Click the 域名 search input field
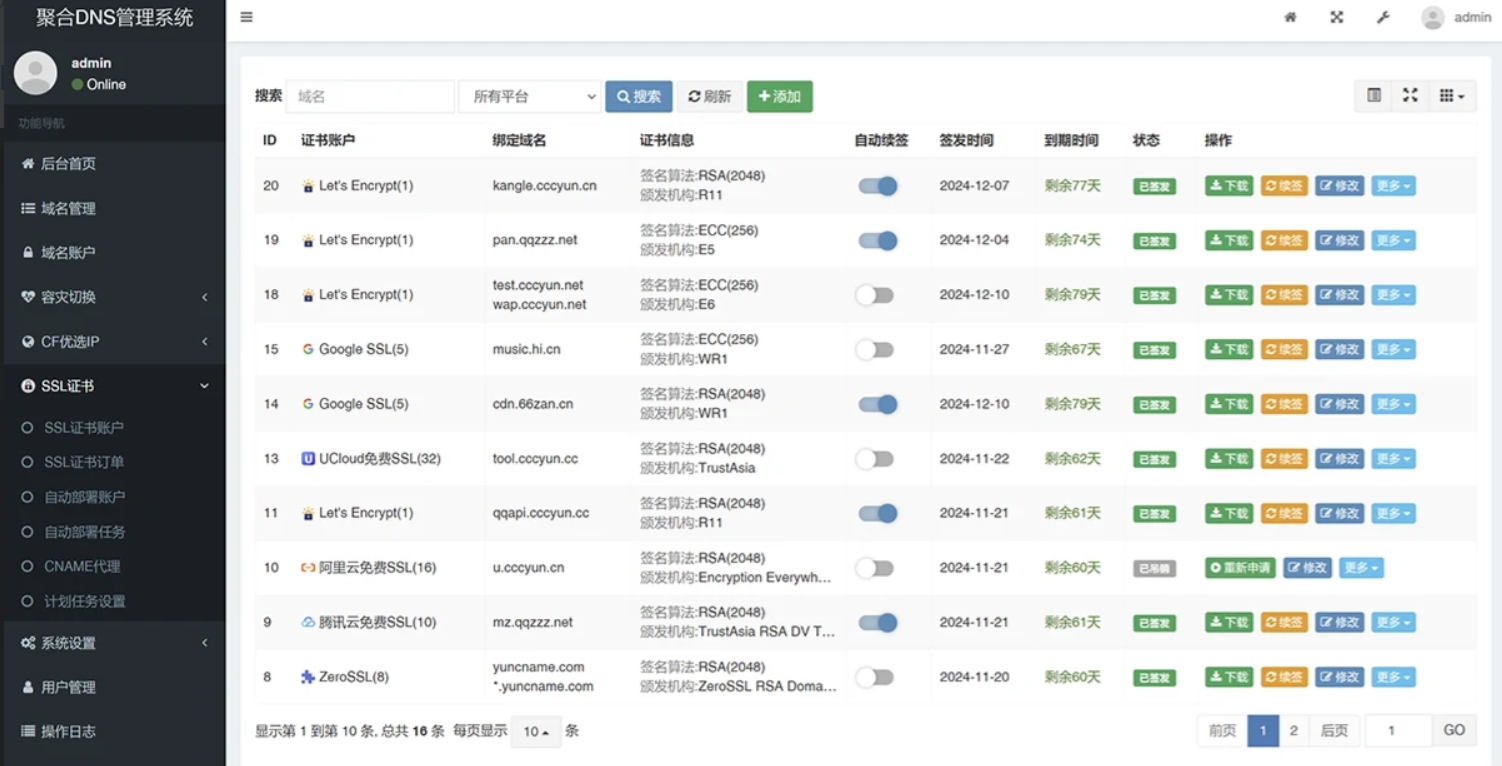The image size is (1502, 766). (x=370, y=97)
